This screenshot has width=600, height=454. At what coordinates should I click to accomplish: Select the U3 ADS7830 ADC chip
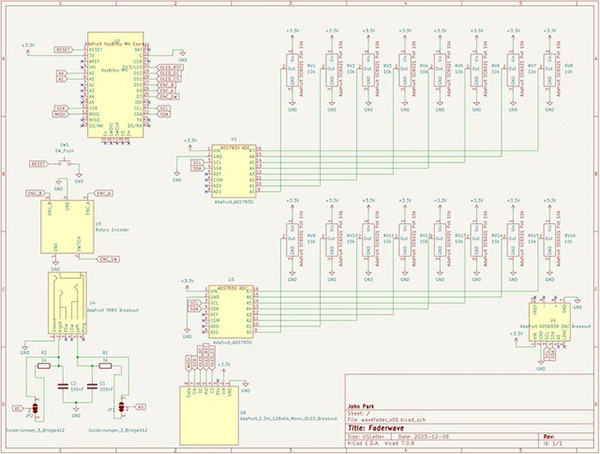229,310
